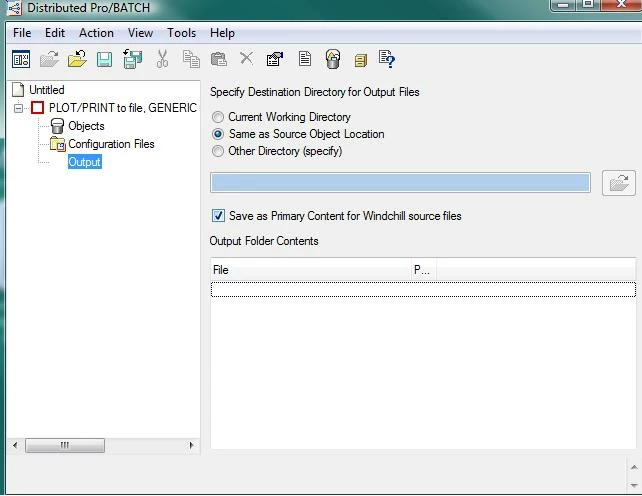Open the Tools menu
The width and height of the screenshot is (642, 496).
tap(181, 33)
